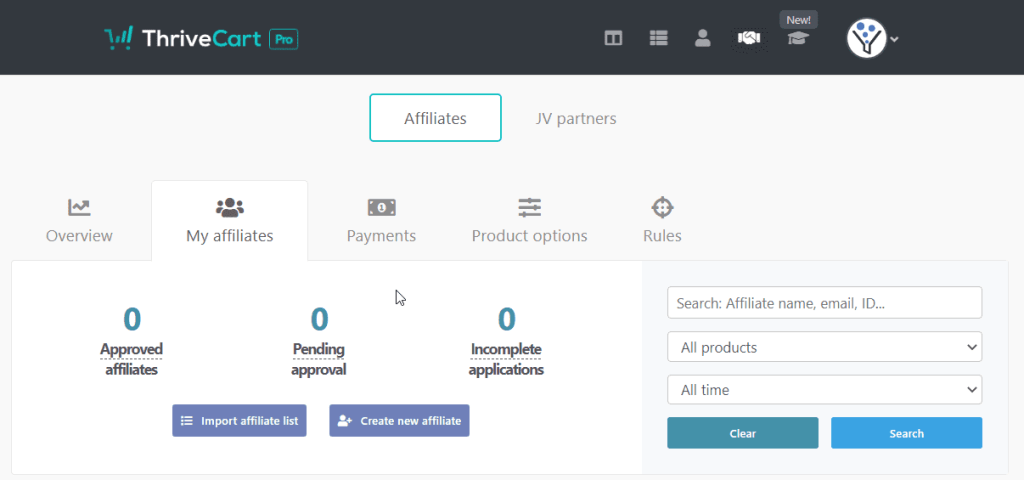The height and width of the screenshot is (480, 1024).
Task: Click the Search button
Action: tap(906, 433)
